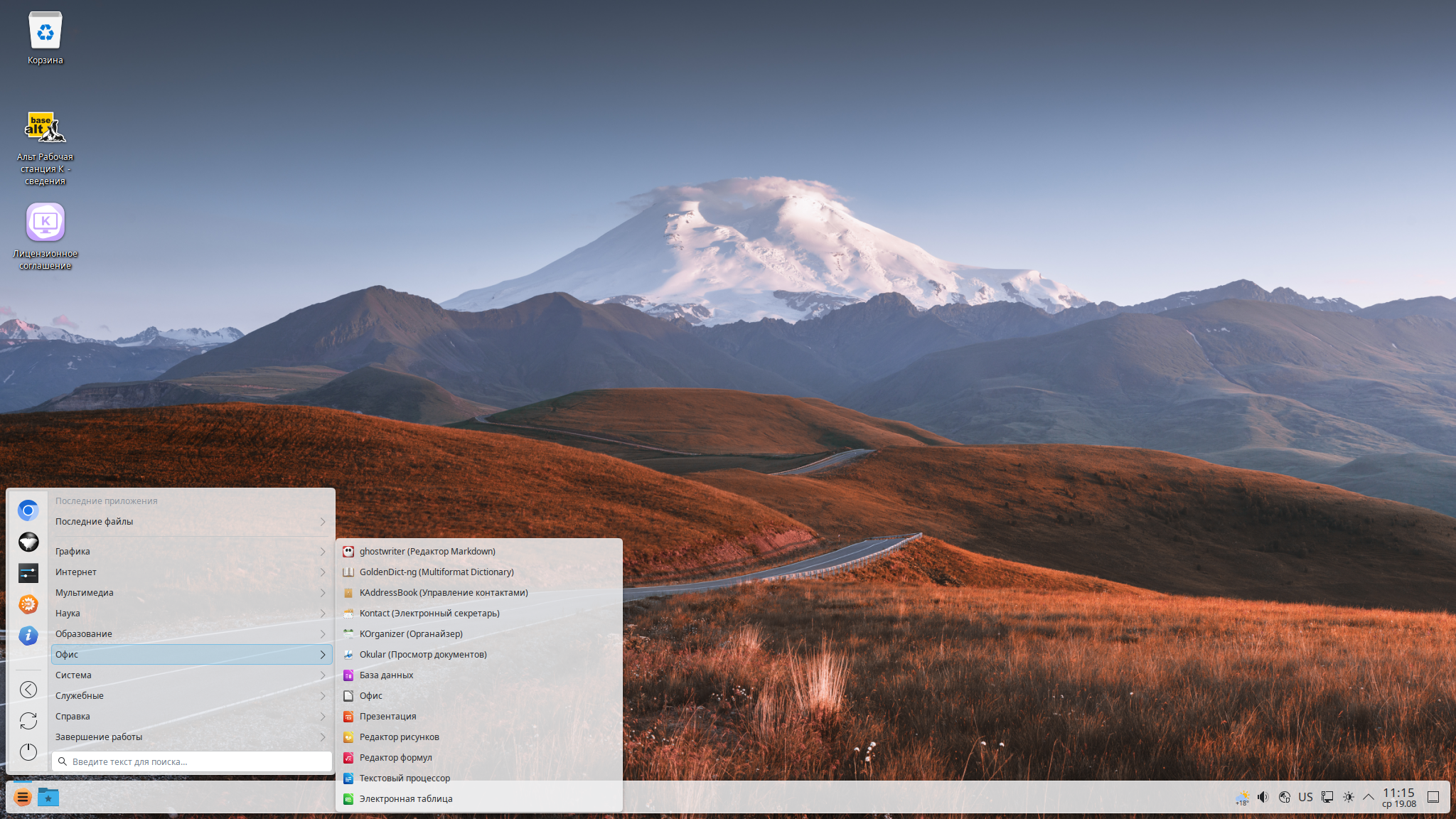
Task: Click the power icon in launcher sidebar
Action: click(x=28, y=752)
